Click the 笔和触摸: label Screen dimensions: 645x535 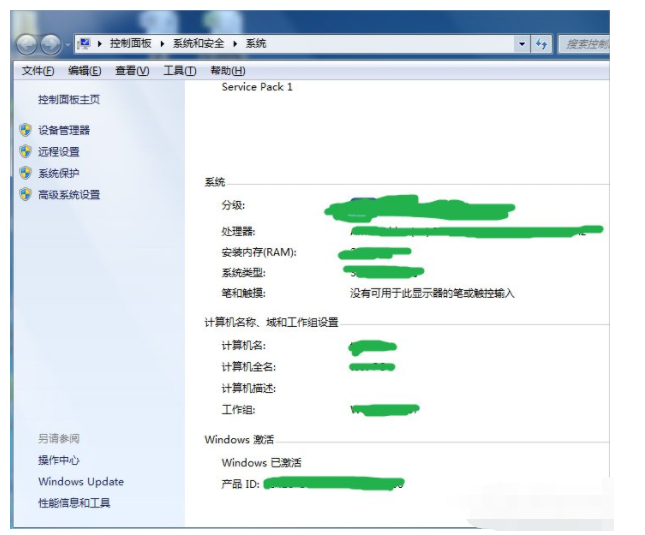pos(244,293)
